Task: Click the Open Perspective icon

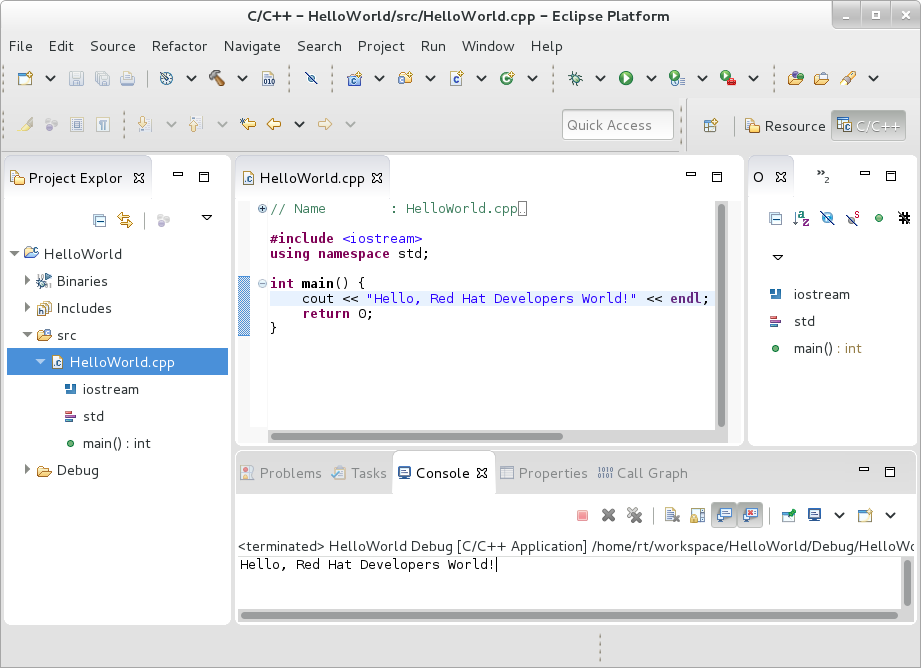Action: point(711,125)
